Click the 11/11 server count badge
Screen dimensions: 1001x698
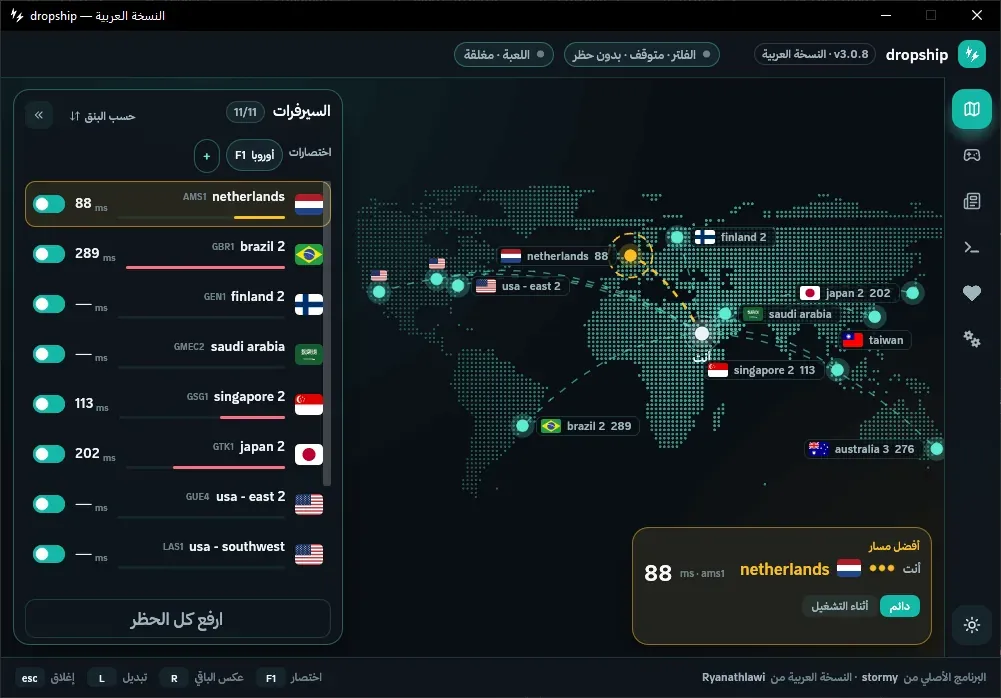pyautogui.click(x=245, y=112)
